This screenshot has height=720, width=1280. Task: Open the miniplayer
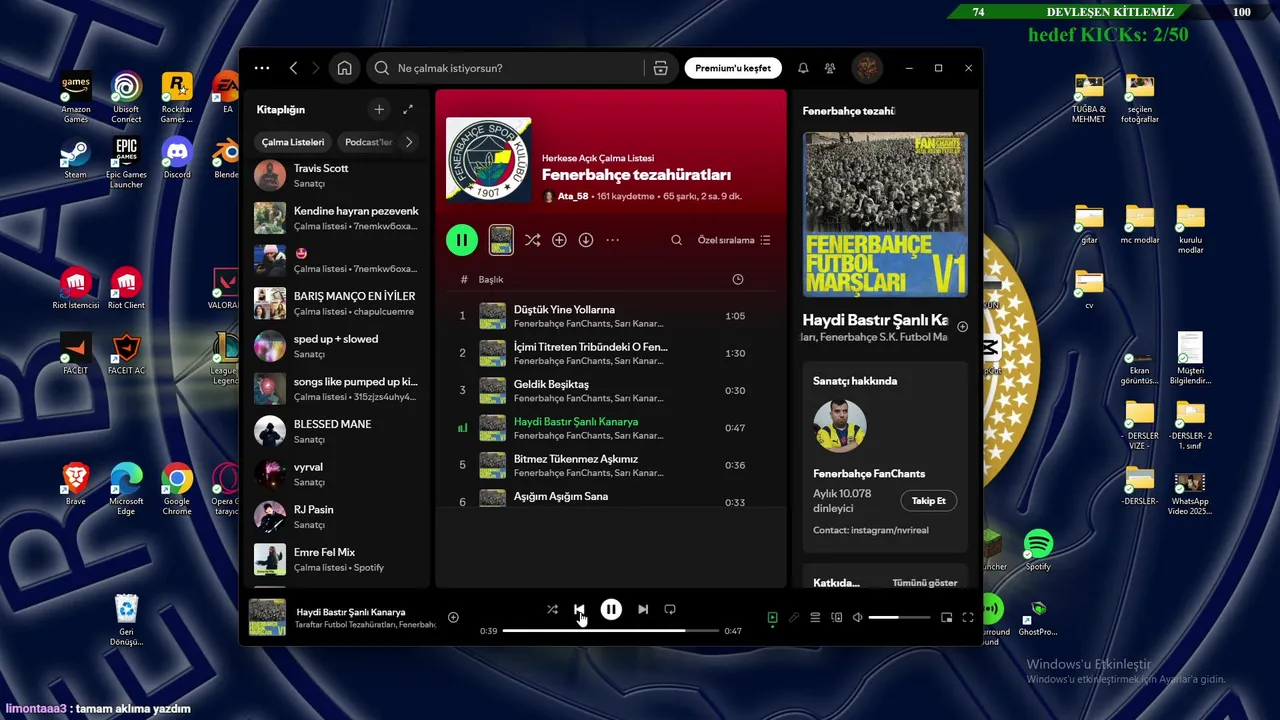(946, 618)
